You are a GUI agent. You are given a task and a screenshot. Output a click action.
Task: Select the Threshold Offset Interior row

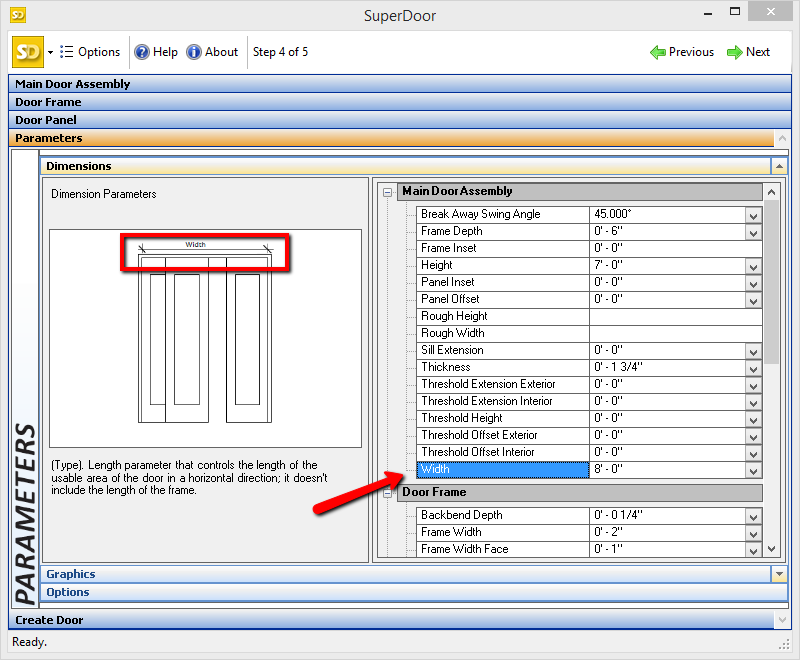coord(503,452)
